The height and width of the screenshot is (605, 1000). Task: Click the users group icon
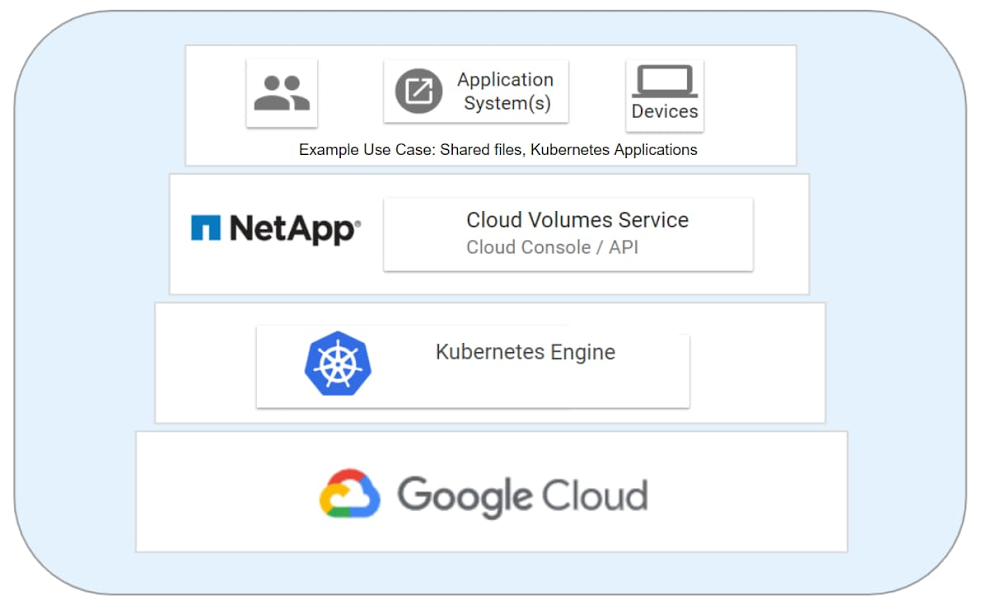(x=282, y=93)
